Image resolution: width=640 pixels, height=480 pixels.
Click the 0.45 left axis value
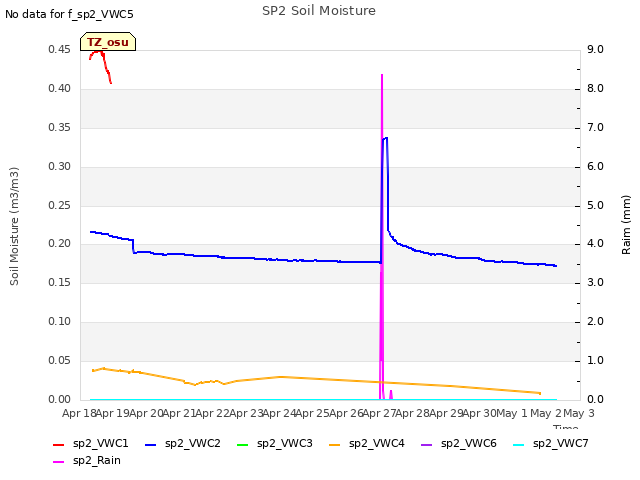59,49
